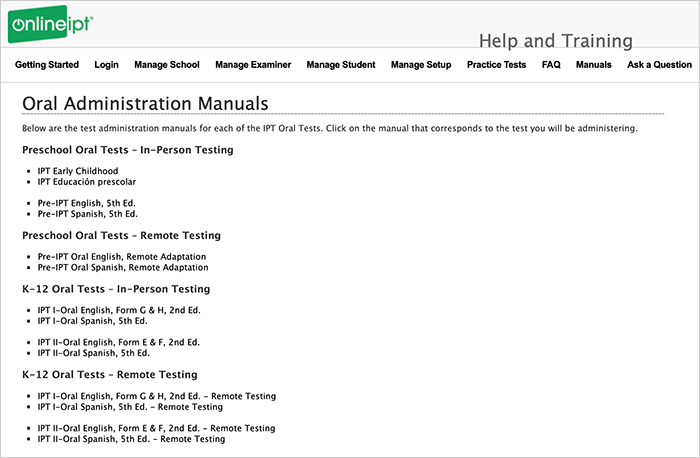Click heading Preschool Oral Tests – Remote Testing
Image resolution: width=700 pixels, height=458 pixels.
point(121,236)
